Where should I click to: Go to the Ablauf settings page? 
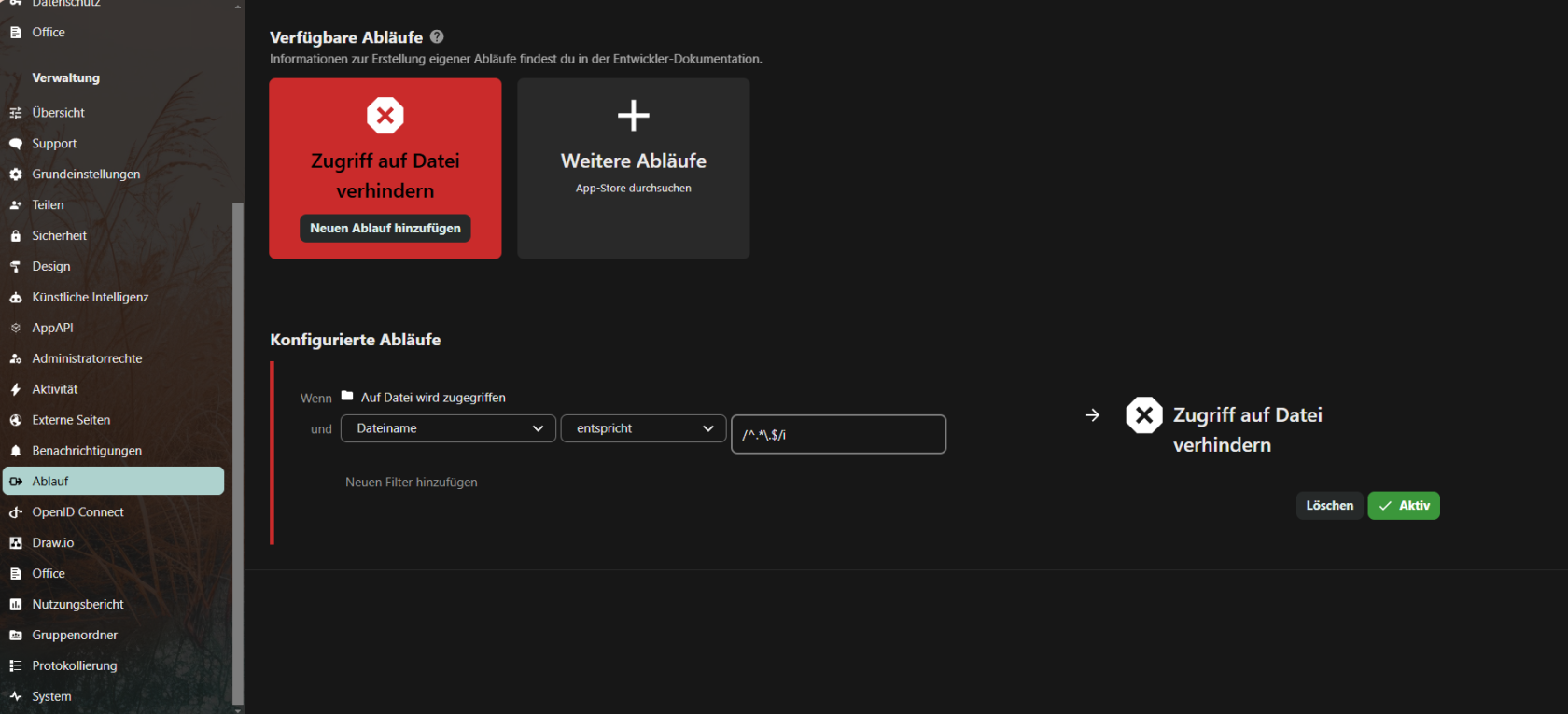coord(50,482)
